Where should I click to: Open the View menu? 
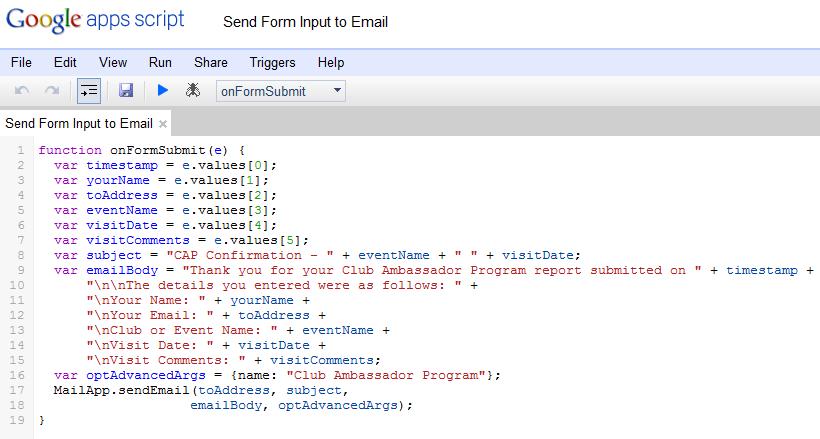[x=113, y=62]
